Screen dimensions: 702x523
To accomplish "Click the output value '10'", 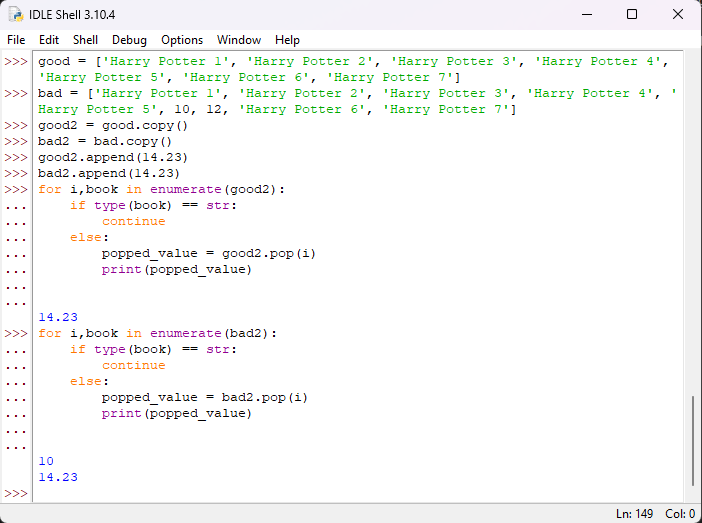I will tap(46, 461).
